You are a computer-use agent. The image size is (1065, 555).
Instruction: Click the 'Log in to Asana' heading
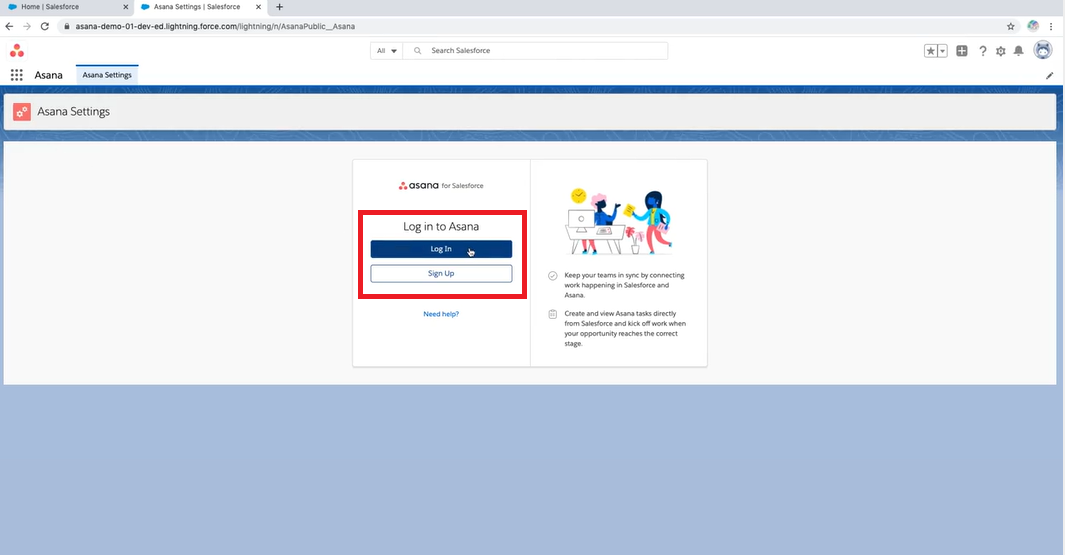[441, 226]
